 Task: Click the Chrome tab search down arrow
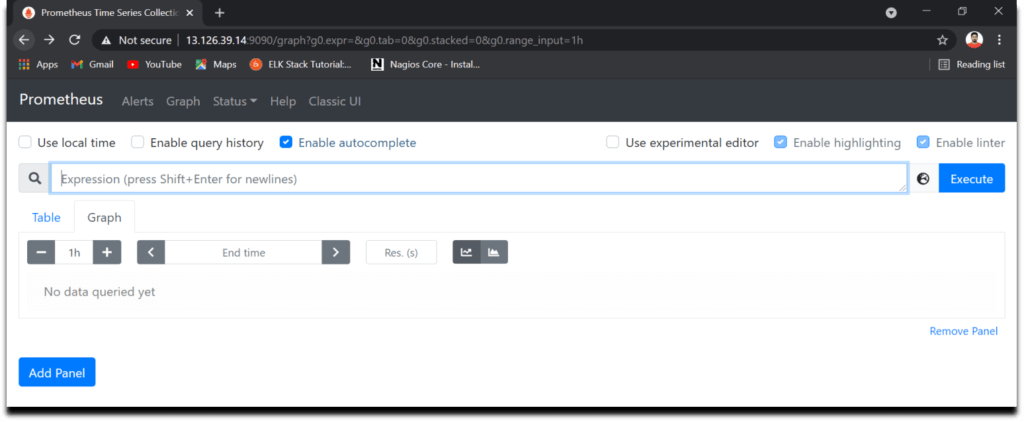(891, 12)
